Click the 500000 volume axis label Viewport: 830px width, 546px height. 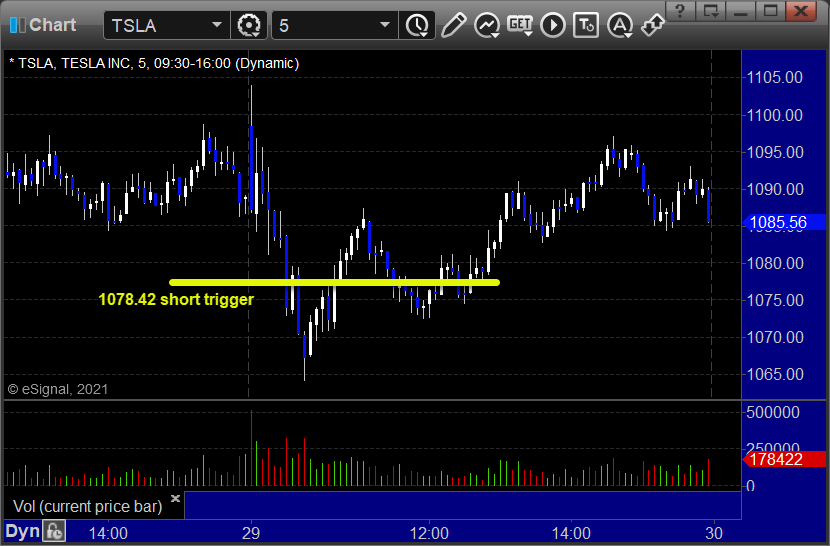click(x=772, y=413)
